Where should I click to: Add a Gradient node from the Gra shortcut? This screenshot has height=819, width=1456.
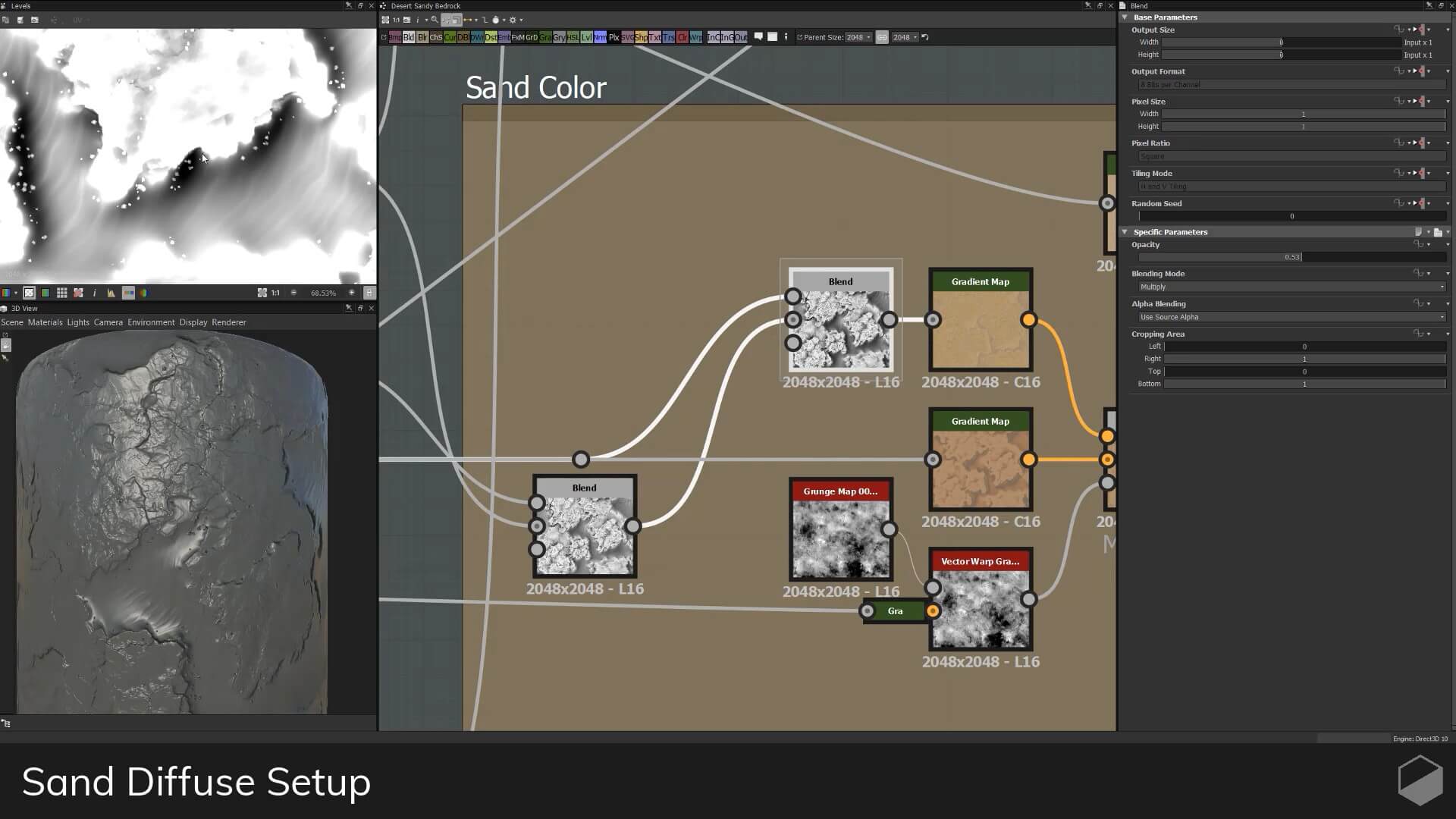545,37
